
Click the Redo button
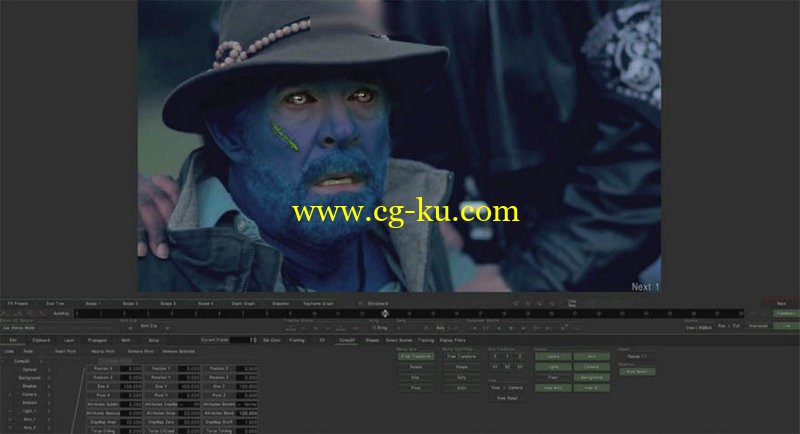coord(28,351)
